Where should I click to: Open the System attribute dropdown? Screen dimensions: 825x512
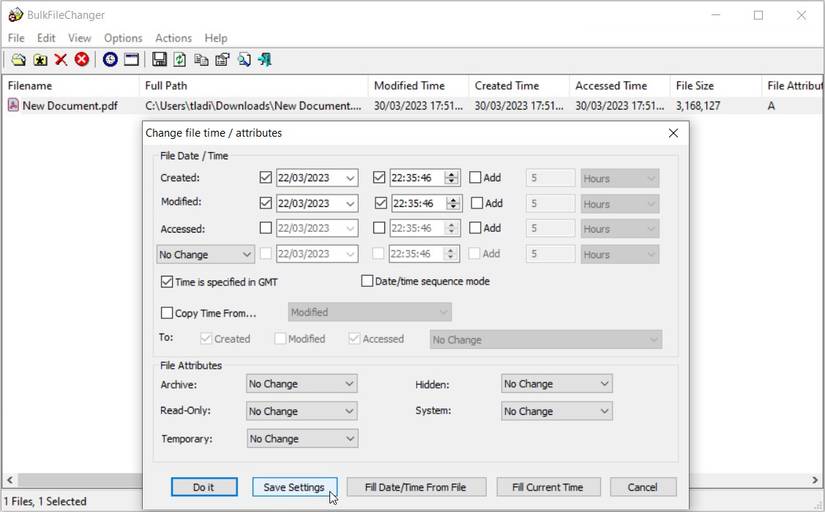point(557,411)
